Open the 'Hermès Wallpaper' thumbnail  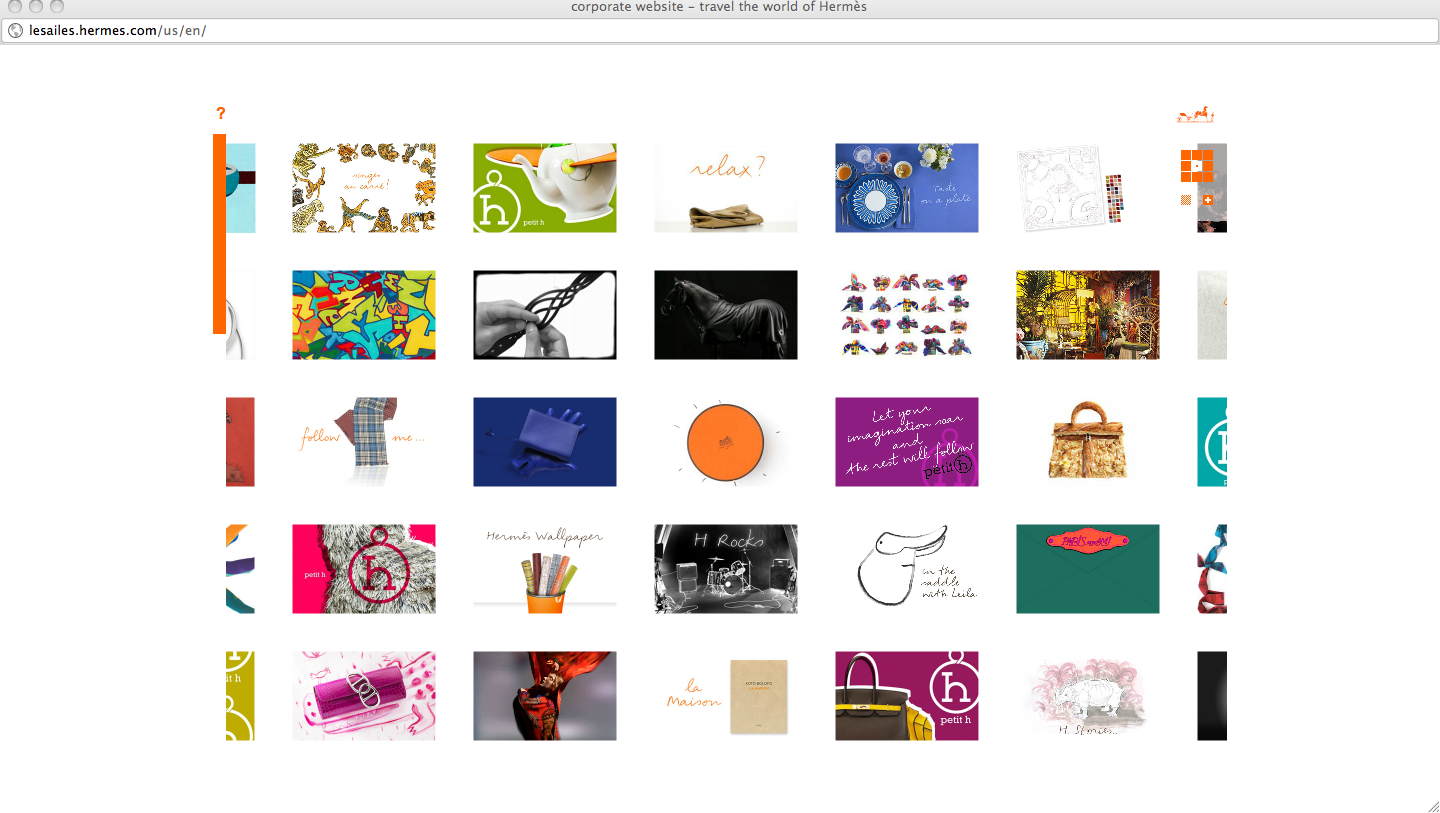[545, 569]
